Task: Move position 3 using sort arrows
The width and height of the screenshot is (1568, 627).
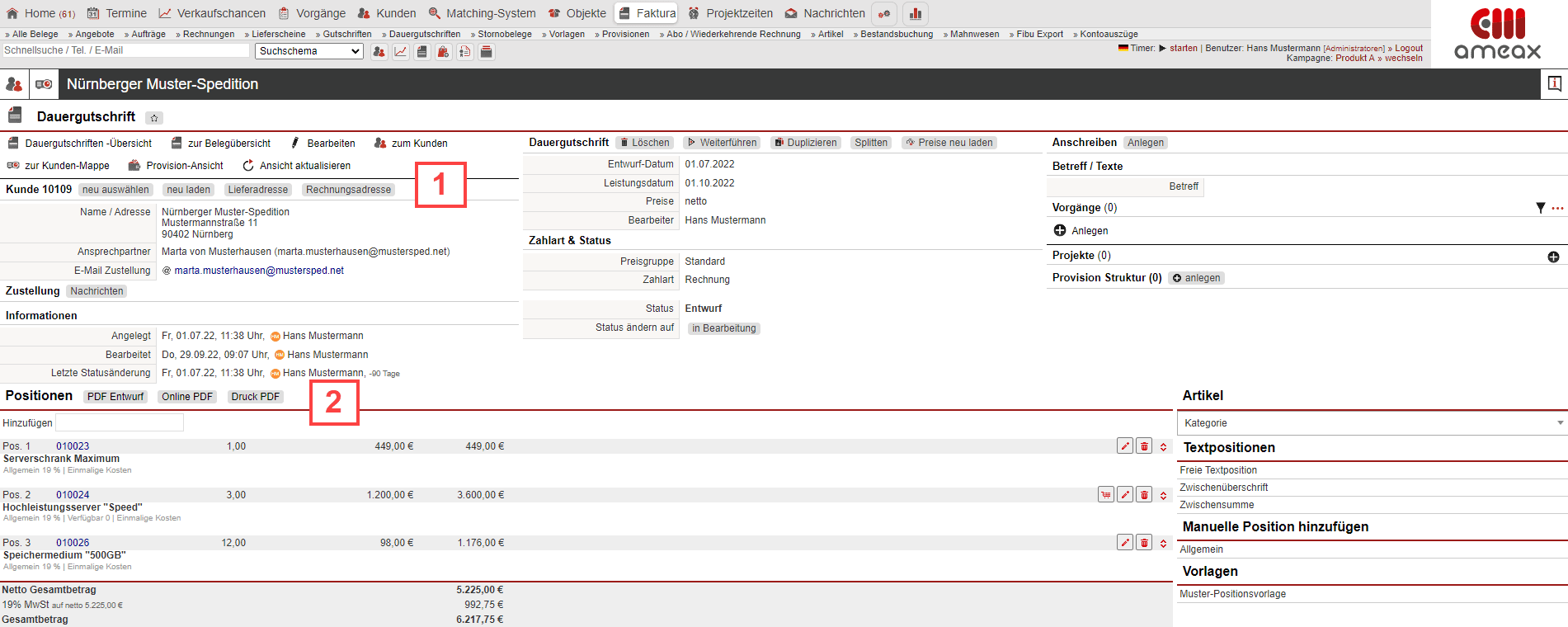Action: (1163, 544)
